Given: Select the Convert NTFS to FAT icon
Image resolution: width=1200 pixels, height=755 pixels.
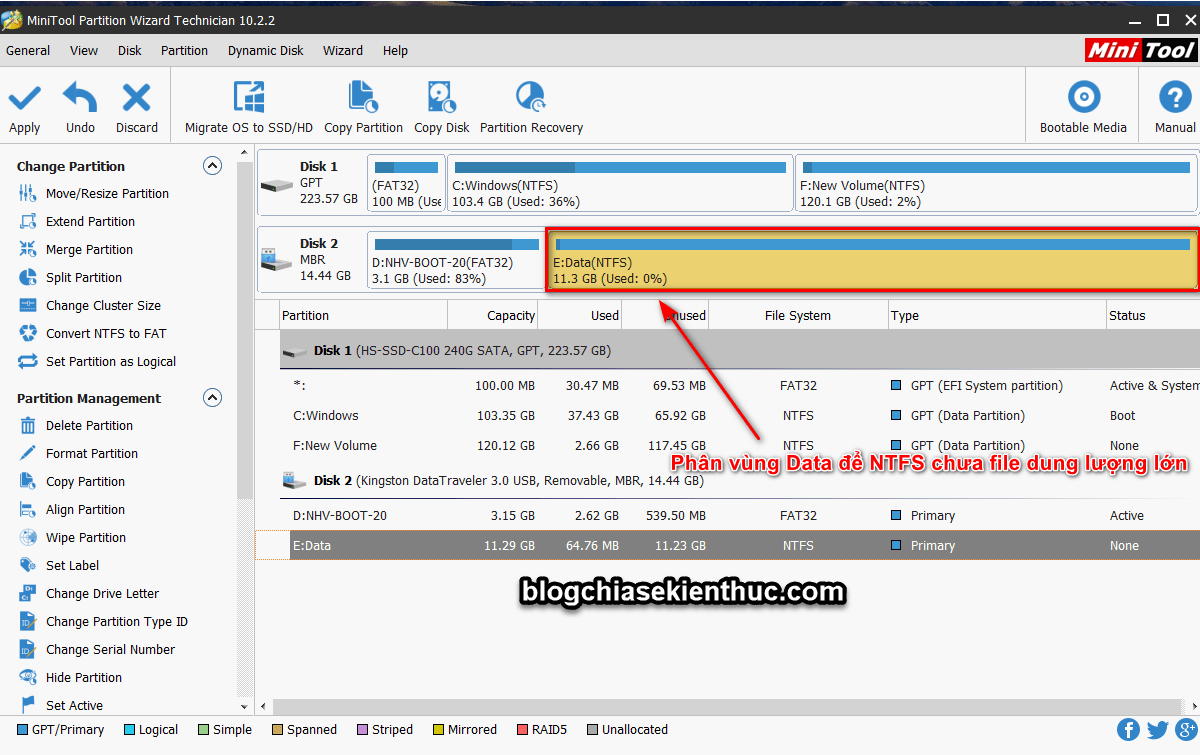Looking at the screenshot, I should (28, 333).
